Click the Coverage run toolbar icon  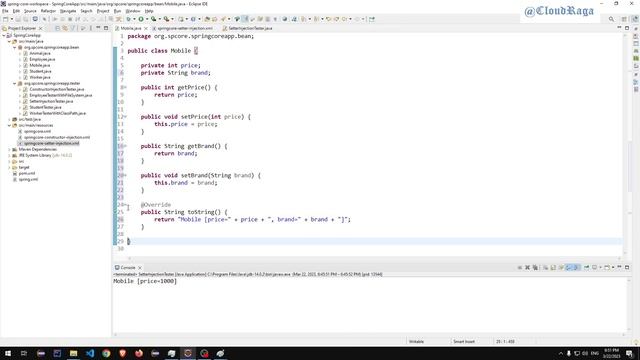point(153,19)
